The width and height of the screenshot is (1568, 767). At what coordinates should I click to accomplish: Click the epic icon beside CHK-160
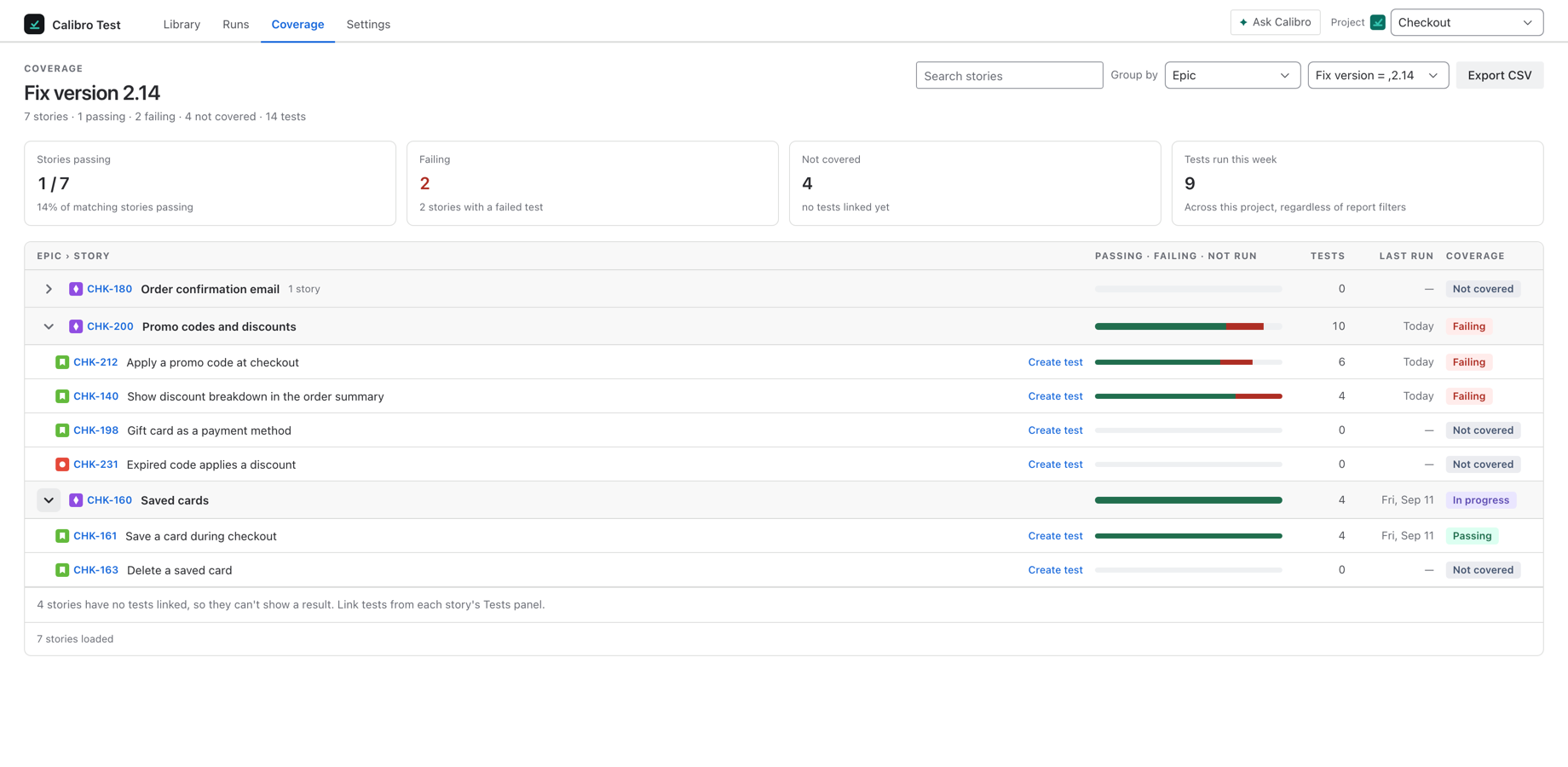(76, 500)
